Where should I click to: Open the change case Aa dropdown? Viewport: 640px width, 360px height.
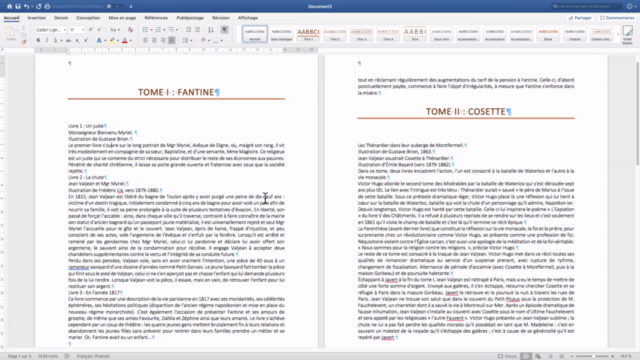(x=115, y=30)
